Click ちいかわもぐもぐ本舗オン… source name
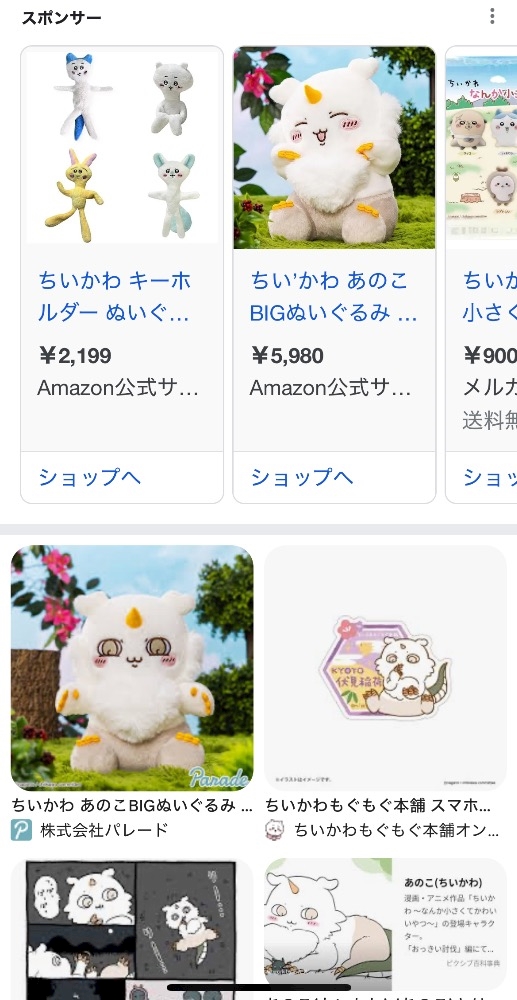Viewport: 517px width, 1000px height. click(397, 830)
